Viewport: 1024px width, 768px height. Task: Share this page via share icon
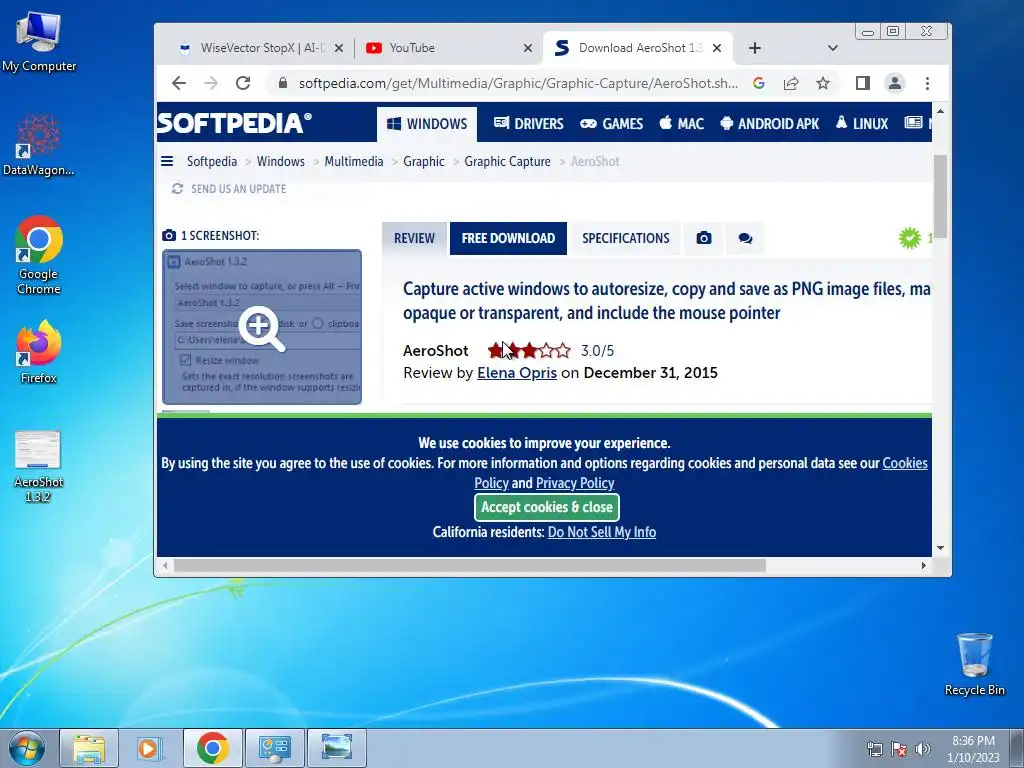click(791, 83)
